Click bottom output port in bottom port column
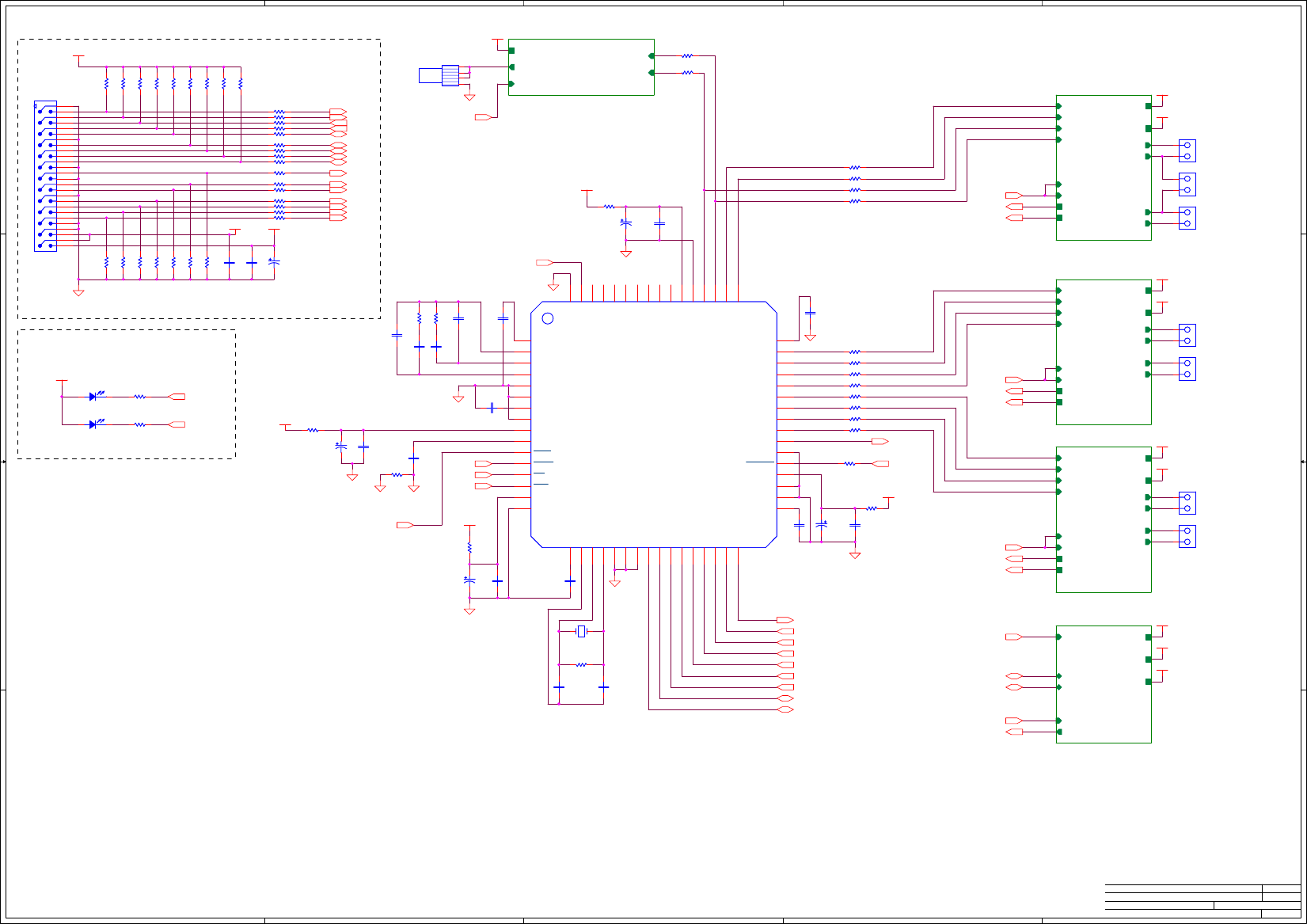Screen dimensions: 1307x924 tap(785, 709)
